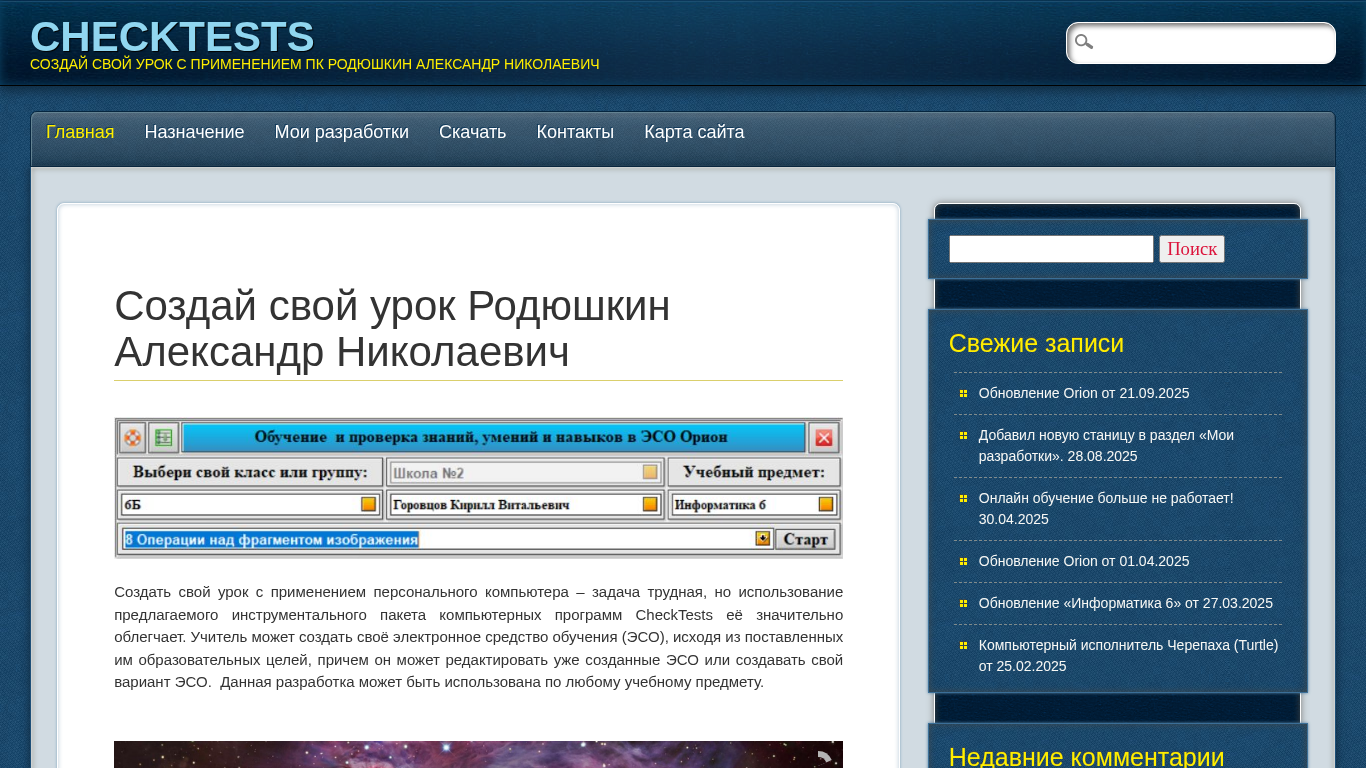Open the Мои разработки menu item
The width and height of the screenshot is (1366, 768).
341,132
